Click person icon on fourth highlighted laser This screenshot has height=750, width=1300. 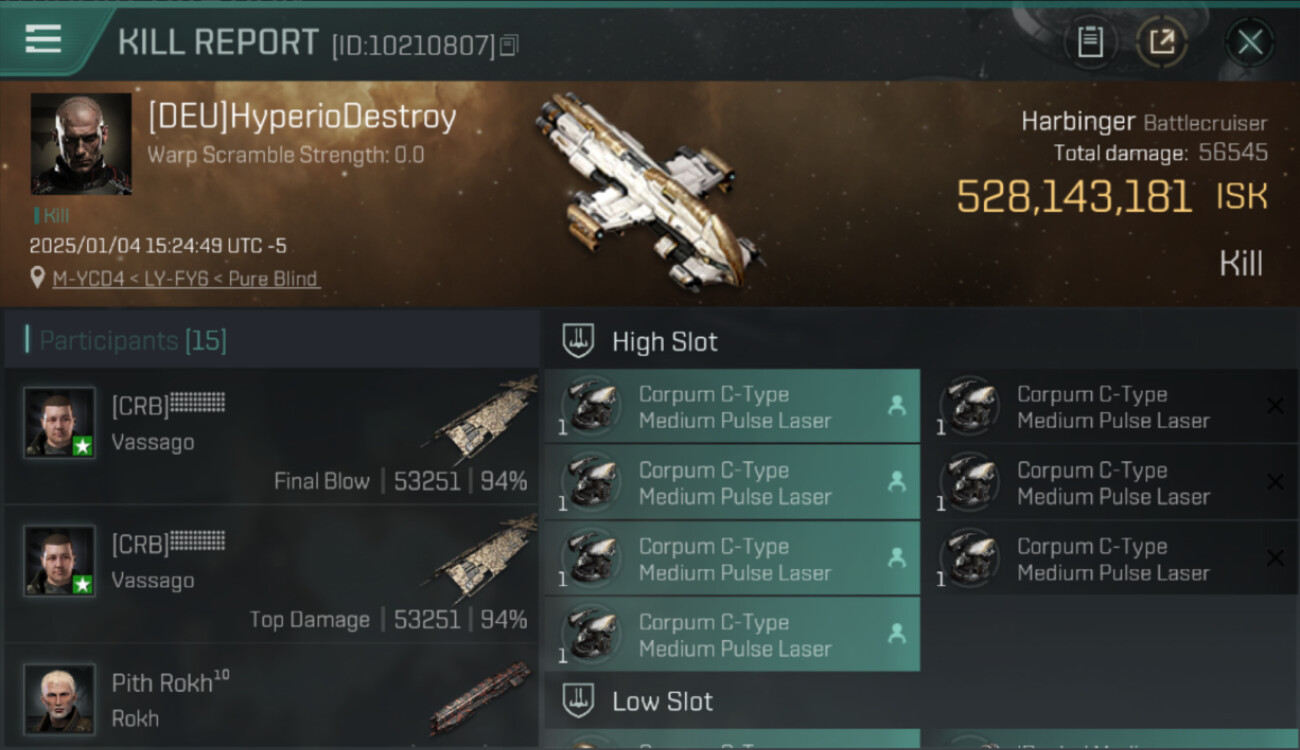[897, 633]
